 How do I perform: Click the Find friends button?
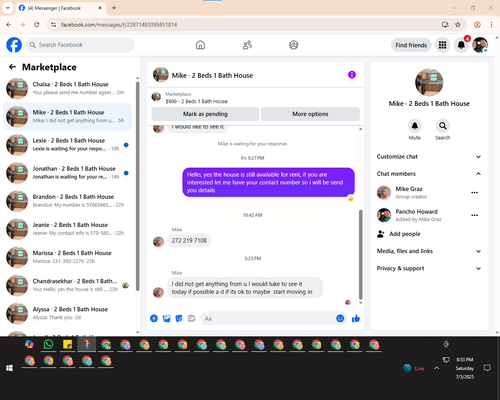411,45
